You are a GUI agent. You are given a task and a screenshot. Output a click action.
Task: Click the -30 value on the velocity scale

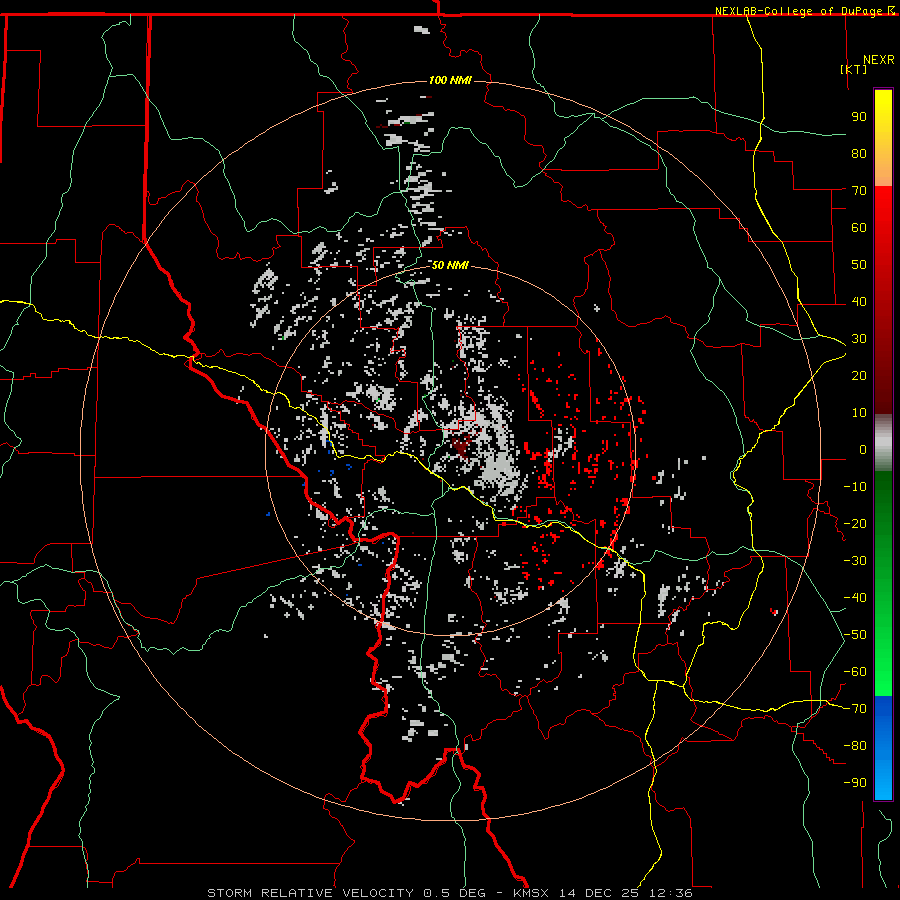(855, 561)
